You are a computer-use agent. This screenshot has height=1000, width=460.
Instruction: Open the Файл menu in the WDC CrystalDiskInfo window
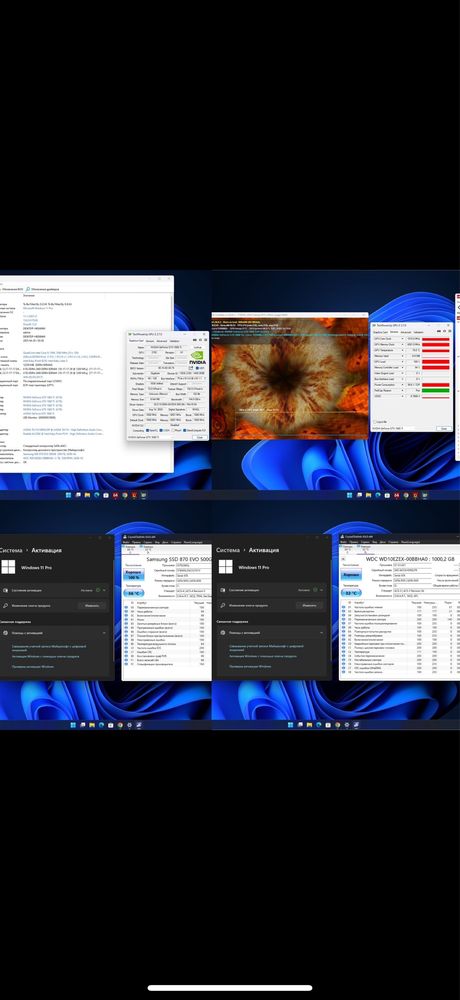tap(344, 542)
